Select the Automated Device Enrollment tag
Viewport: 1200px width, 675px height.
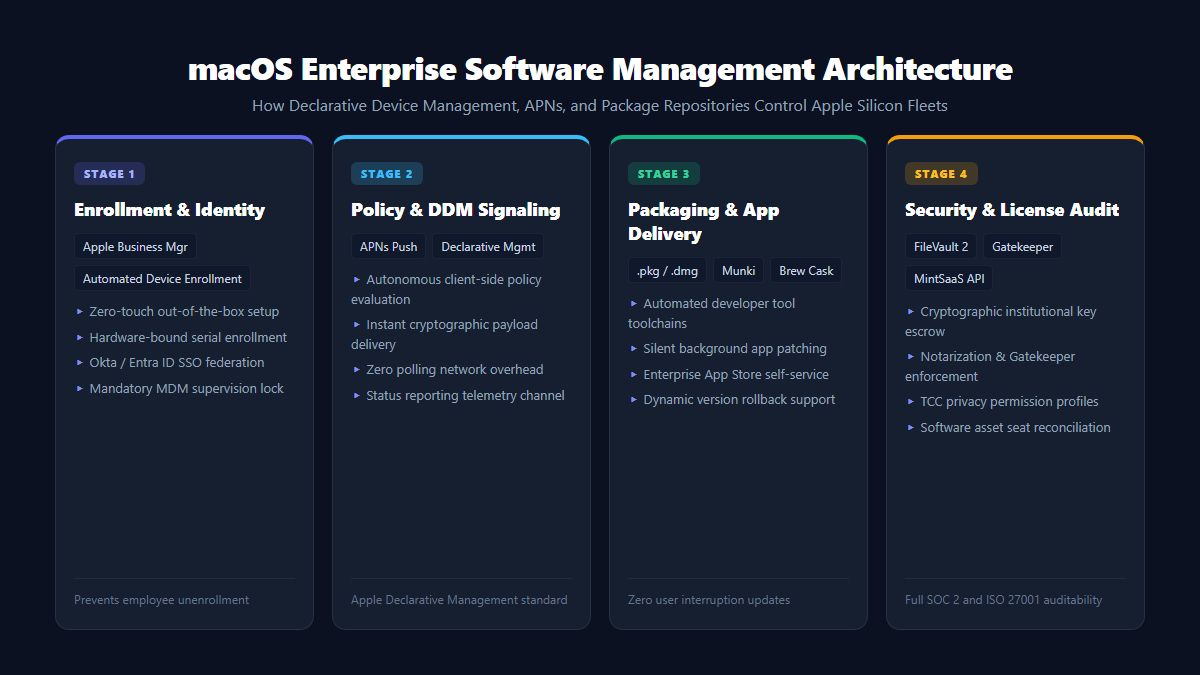(162, 279)
